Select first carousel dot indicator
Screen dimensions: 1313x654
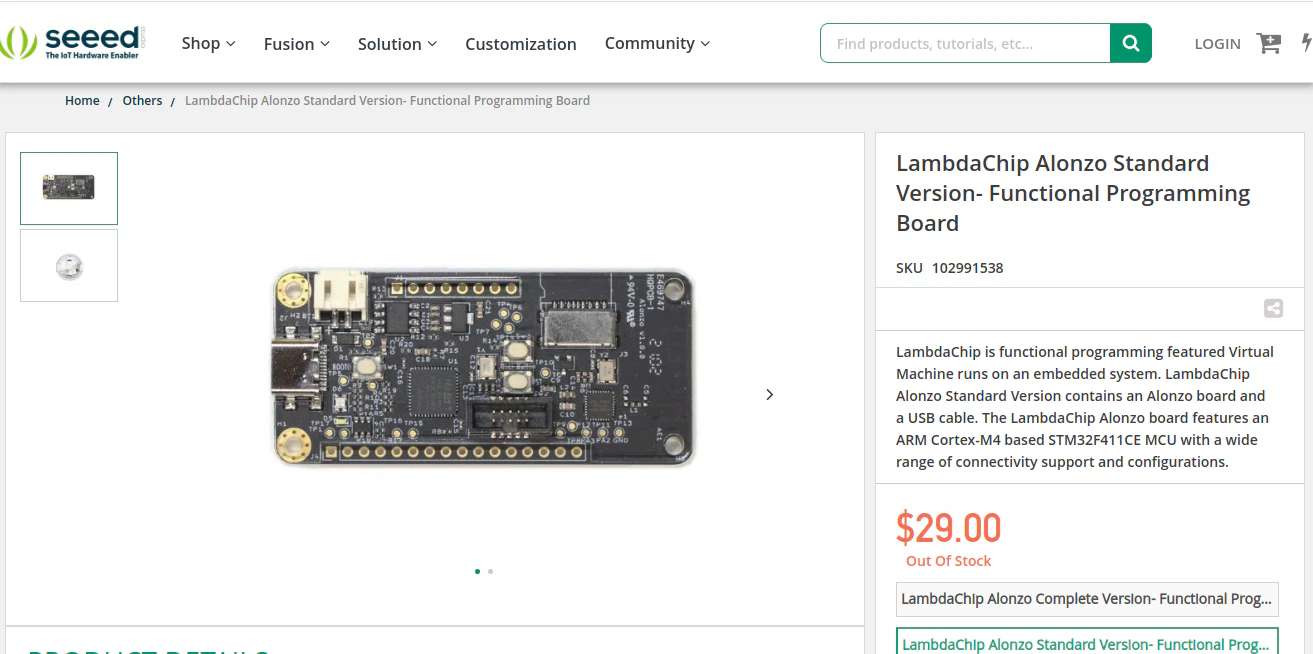click(x=477, y=571)
